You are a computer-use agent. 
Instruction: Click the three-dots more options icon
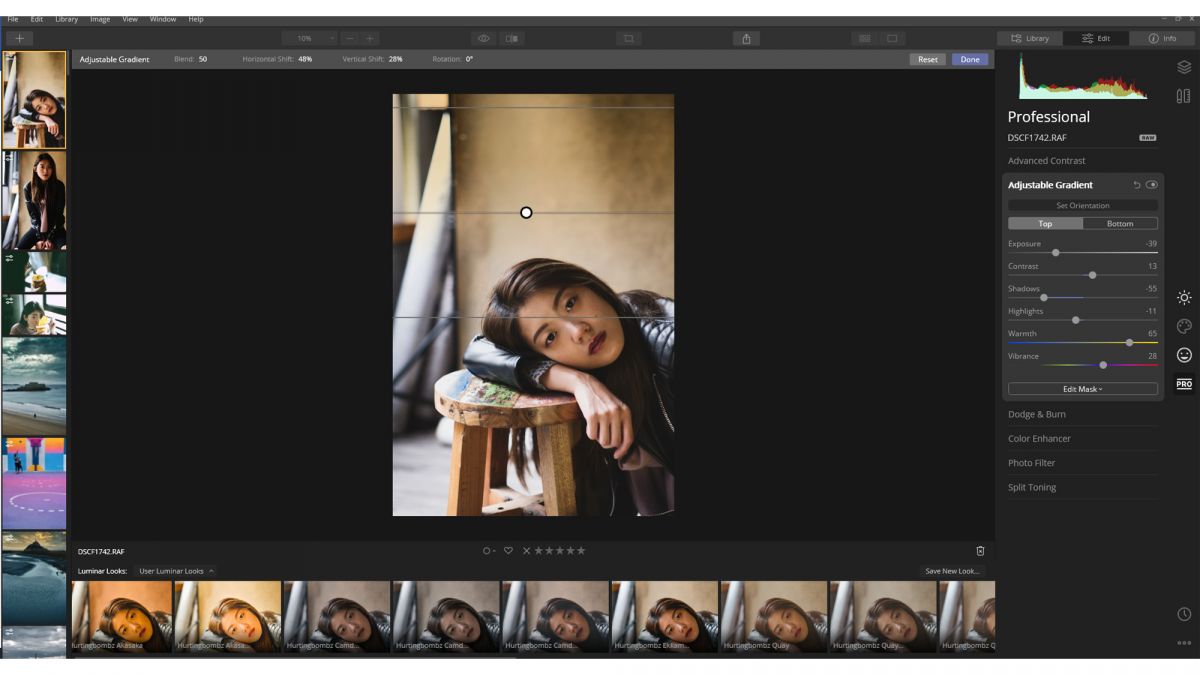click(1184, 643)
